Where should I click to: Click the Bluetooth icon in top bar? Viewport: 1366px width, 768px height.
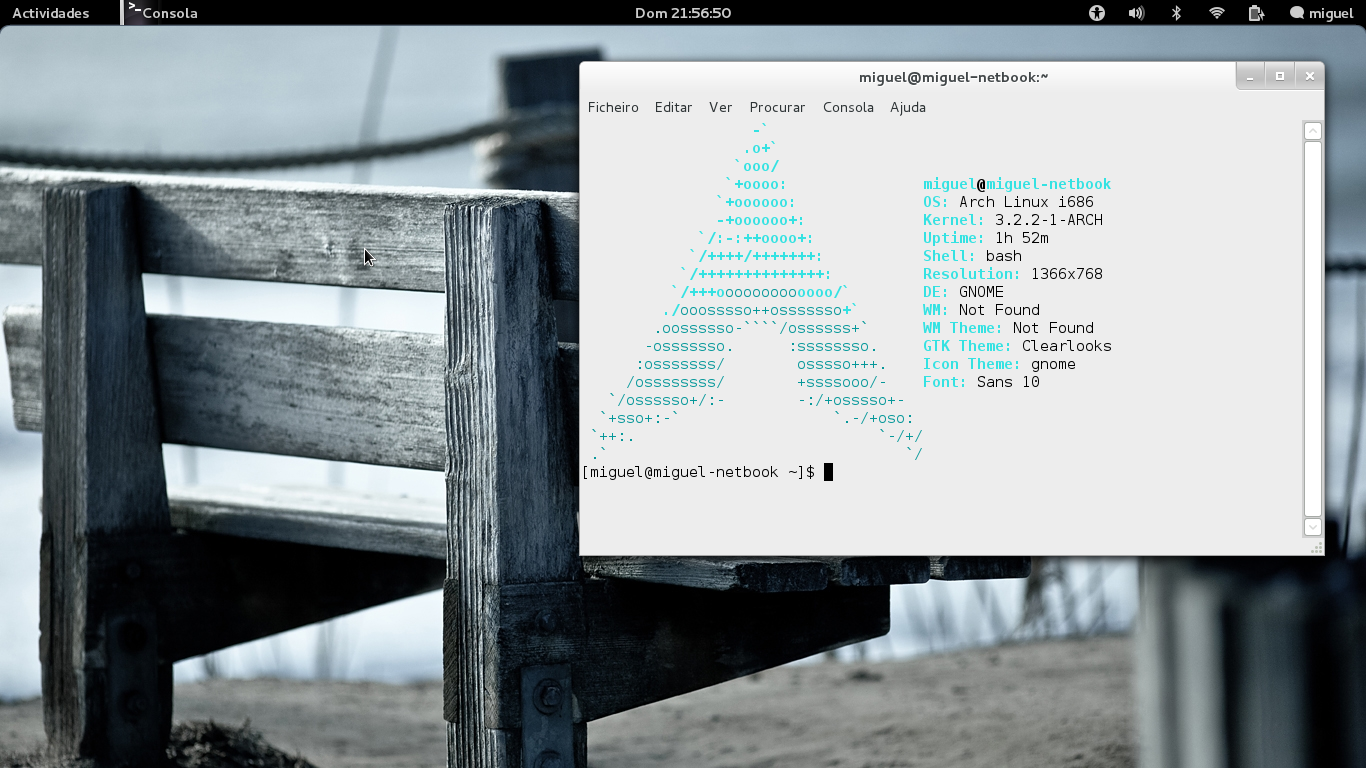[1177, 13]
